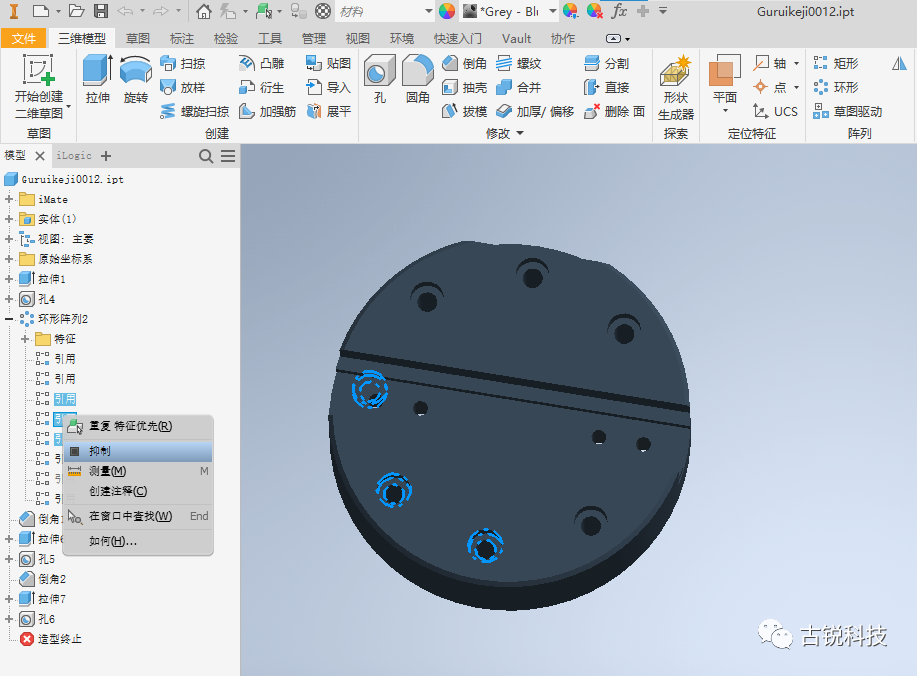Click the 分割 (Split) button
Image resolution: width=917 pixels, height=676 pixels.
point(606,63)
